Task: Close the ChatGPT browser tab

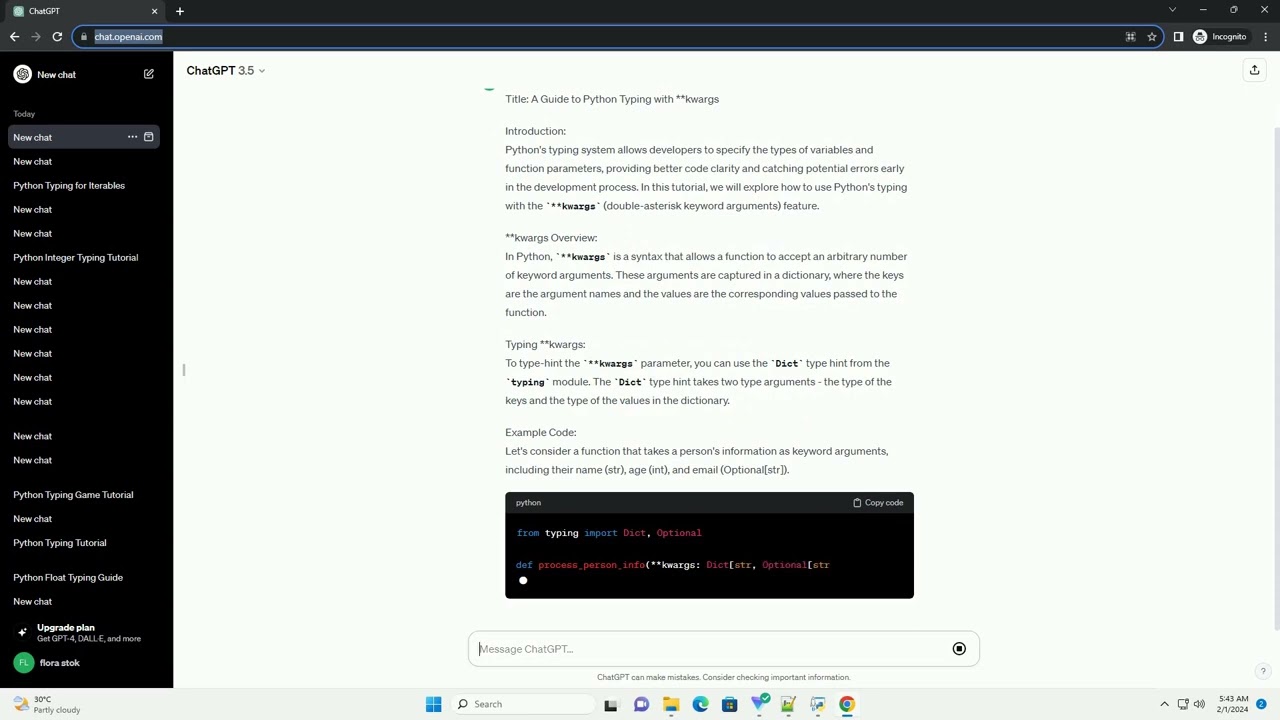Action: coord(154,11)
